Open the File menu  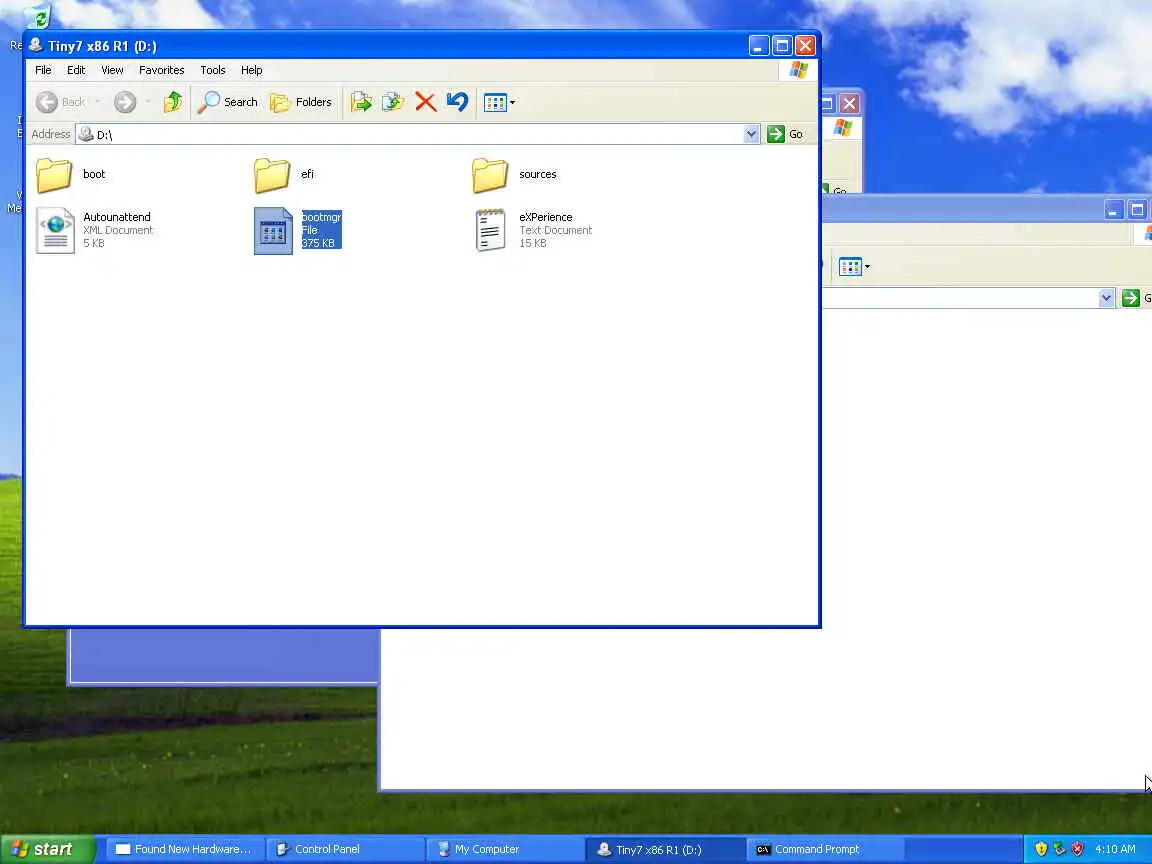pyautogui.click(x=43, y=70)
